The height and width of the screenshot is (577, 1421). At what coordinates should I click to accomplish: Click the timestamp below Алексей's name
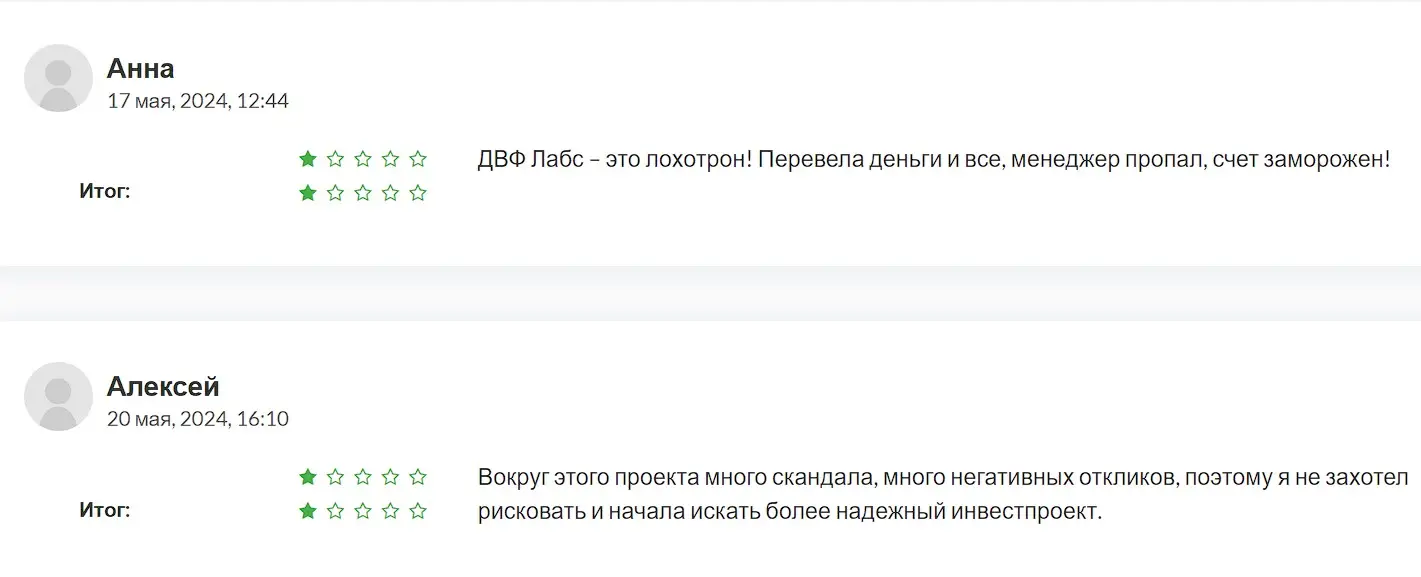[x=198, y=419]
